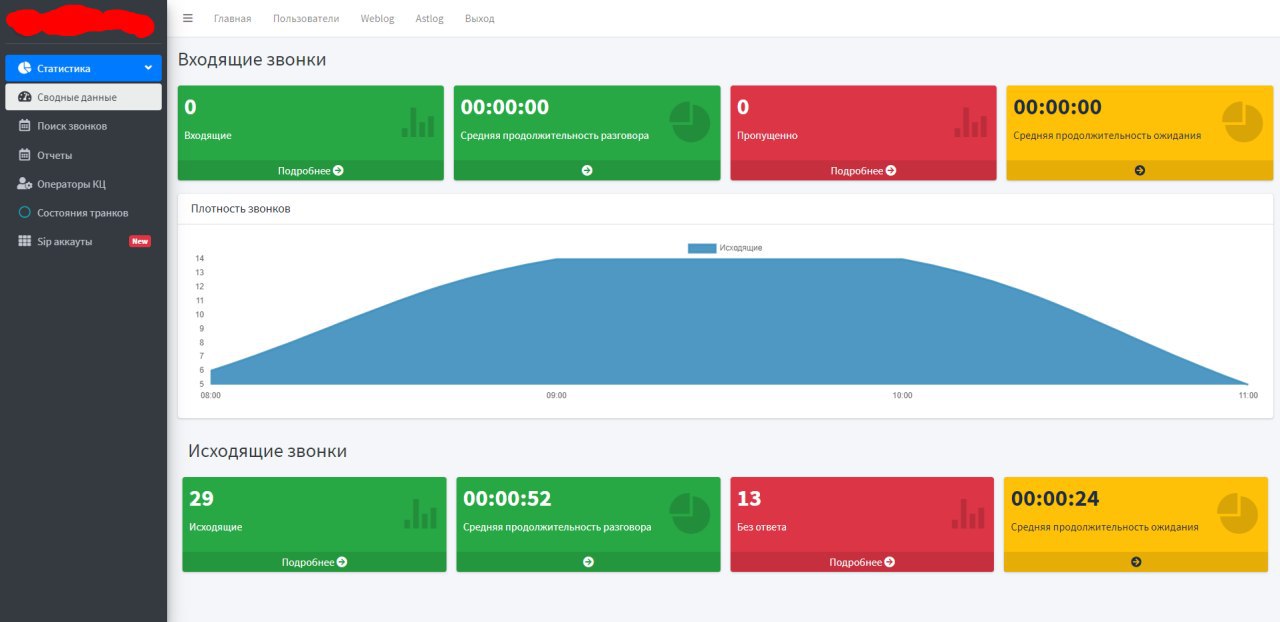
Task: Click the red New badge
Action: click(x=140, y=241)
